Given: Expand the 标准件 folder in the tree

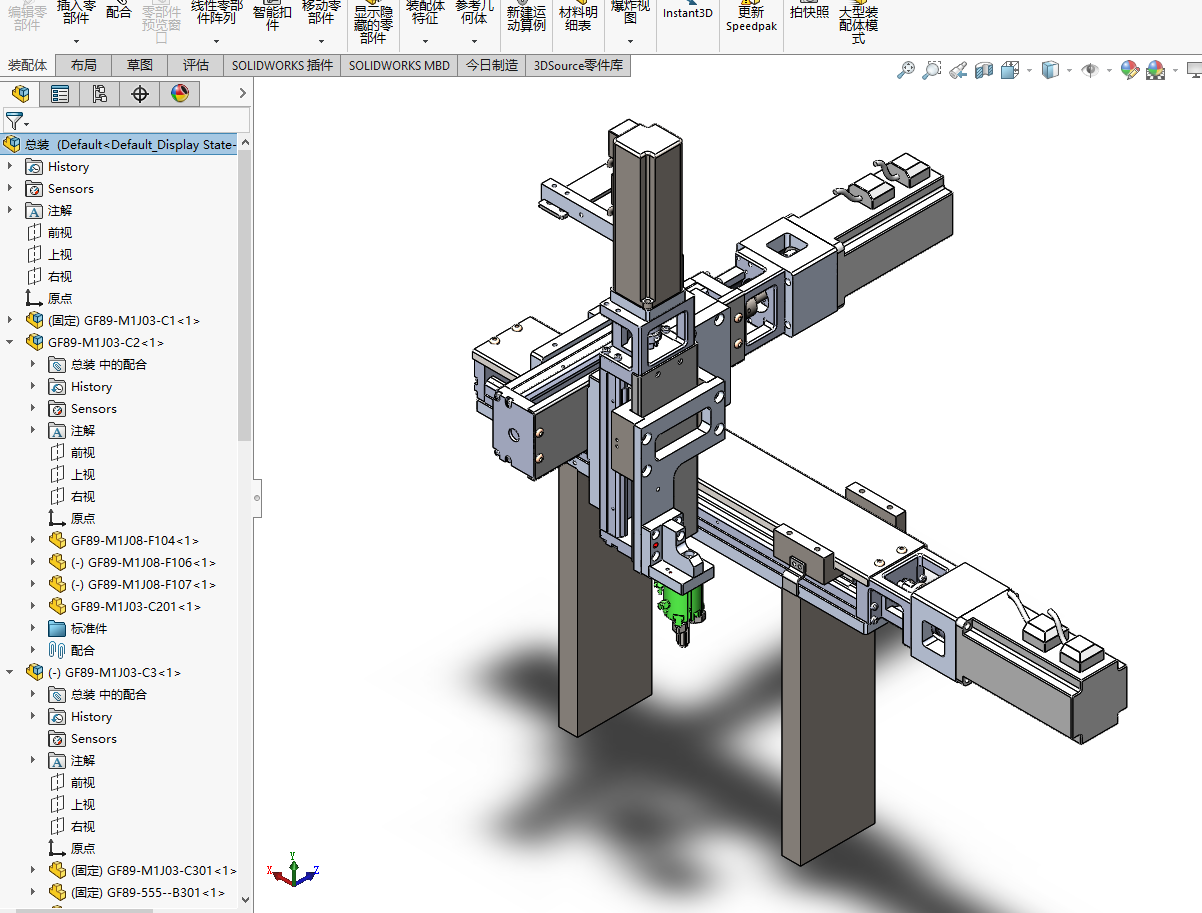Looking at the screenshot, I should coord(31,627).
